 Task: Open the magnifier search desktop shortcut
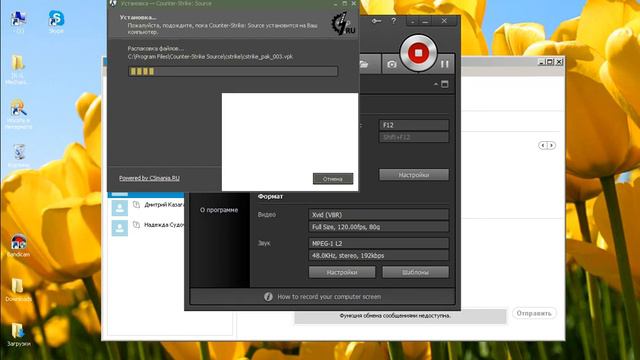point(18,114)
